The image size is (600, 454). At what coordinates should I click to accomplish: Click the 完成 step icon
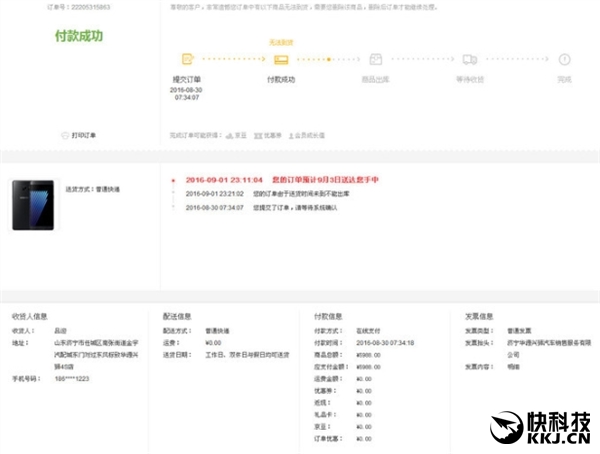(564, 59)
